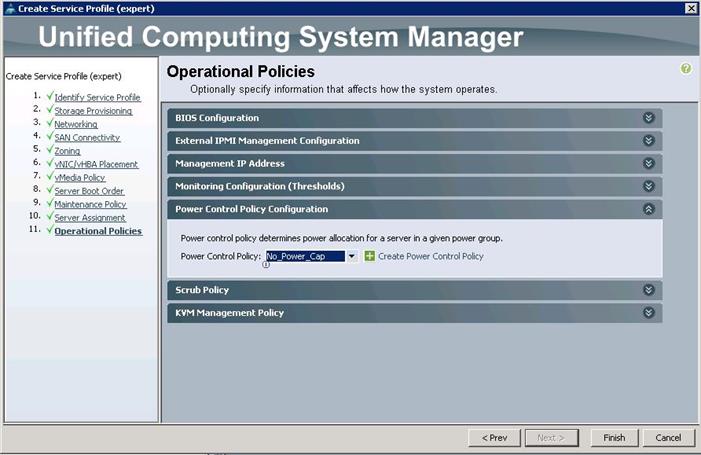Screen dimensions: 701x455
Task: Expand the BIOS Configuration chevron
Action: tap(648, 118)
